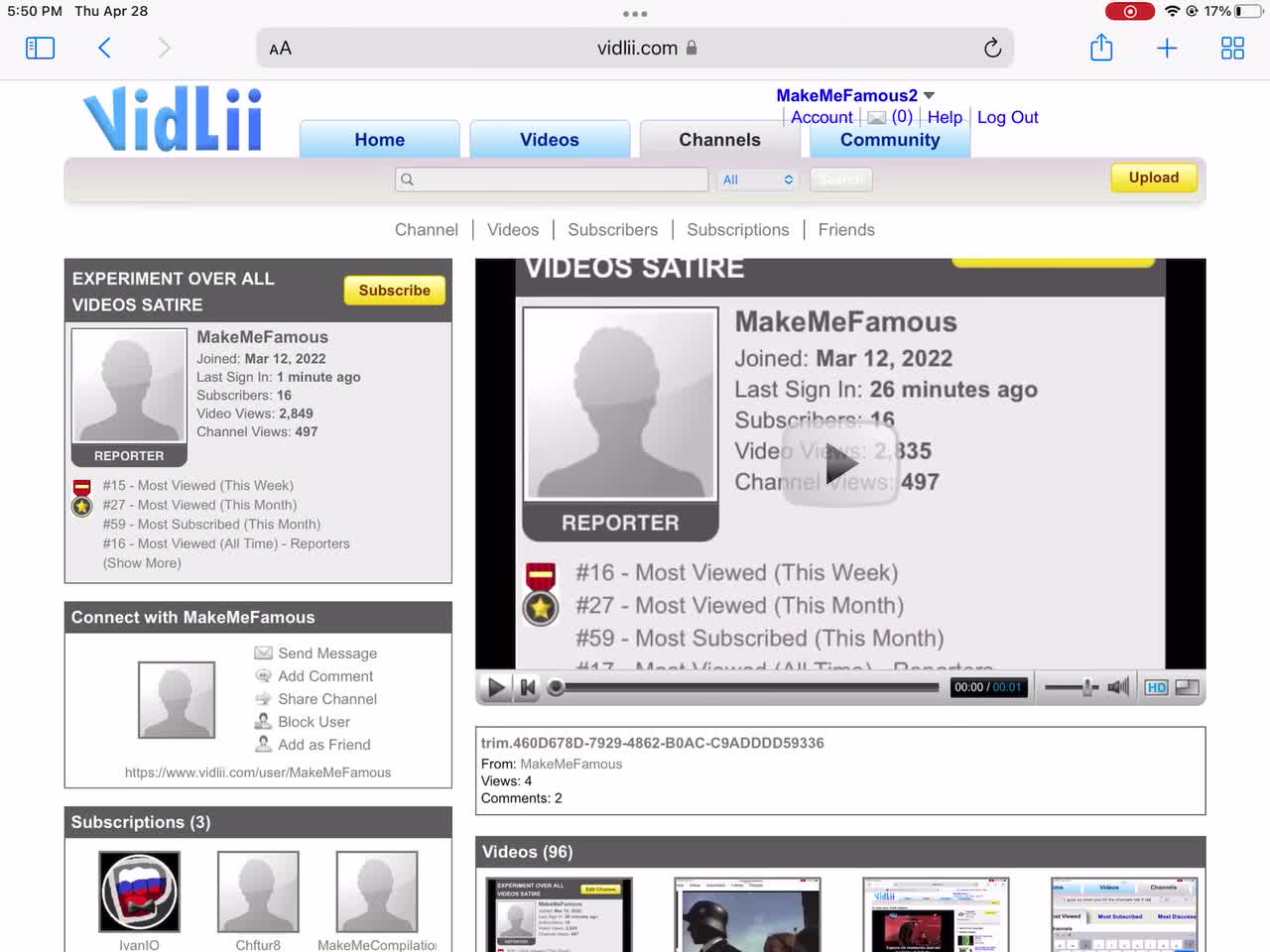Click the MakeMeFamous link after From:

click(x=571, y=764)
